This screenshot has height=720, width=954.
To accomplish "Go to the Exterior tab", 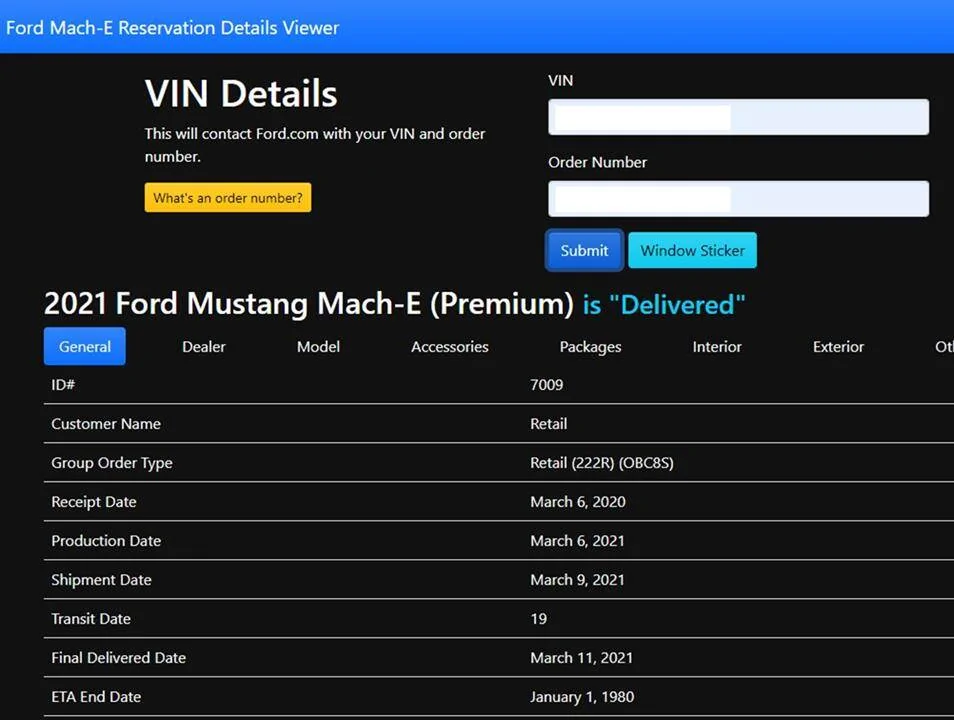I will tap(838, 346).
